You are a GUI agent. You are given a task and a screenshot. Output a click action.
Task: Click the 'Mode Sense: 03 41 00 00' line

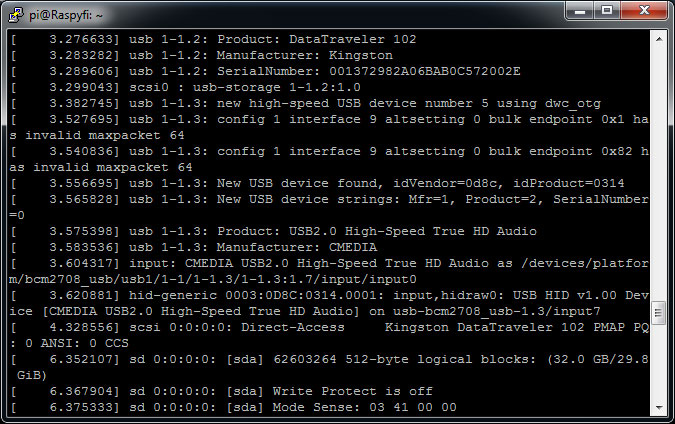point(234,407)
